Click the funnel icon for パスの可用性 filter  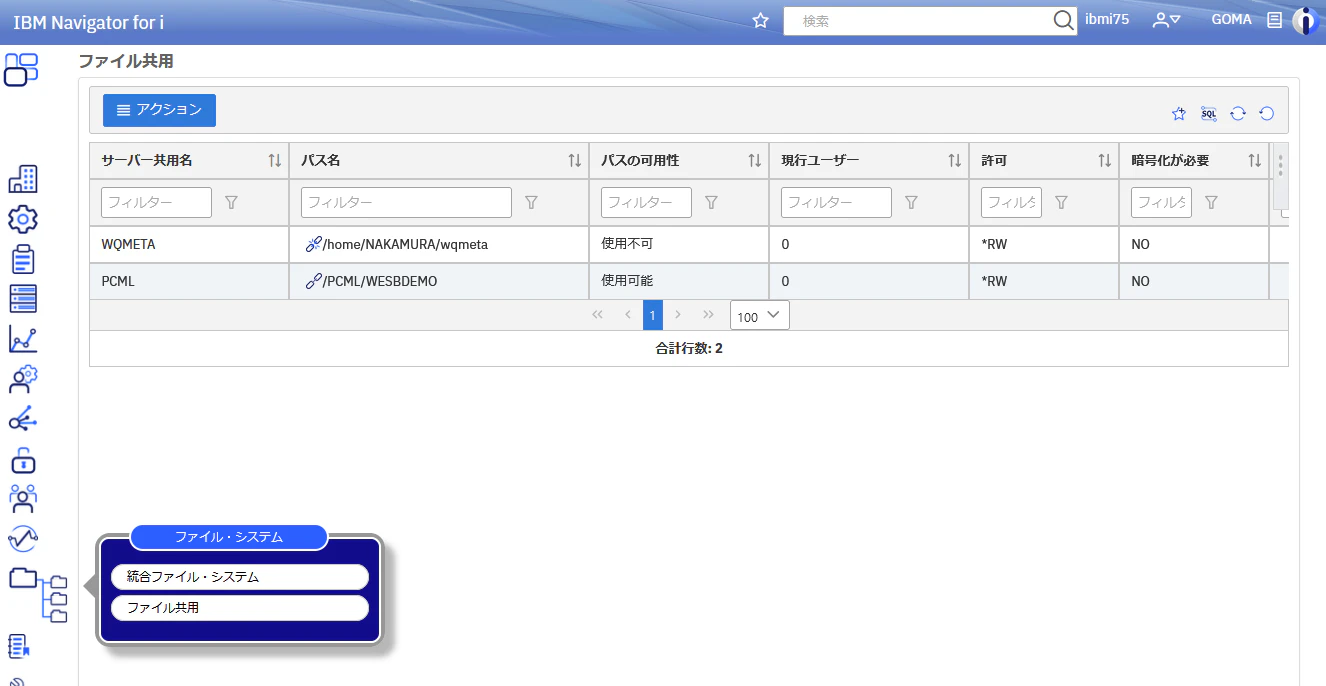711,202
